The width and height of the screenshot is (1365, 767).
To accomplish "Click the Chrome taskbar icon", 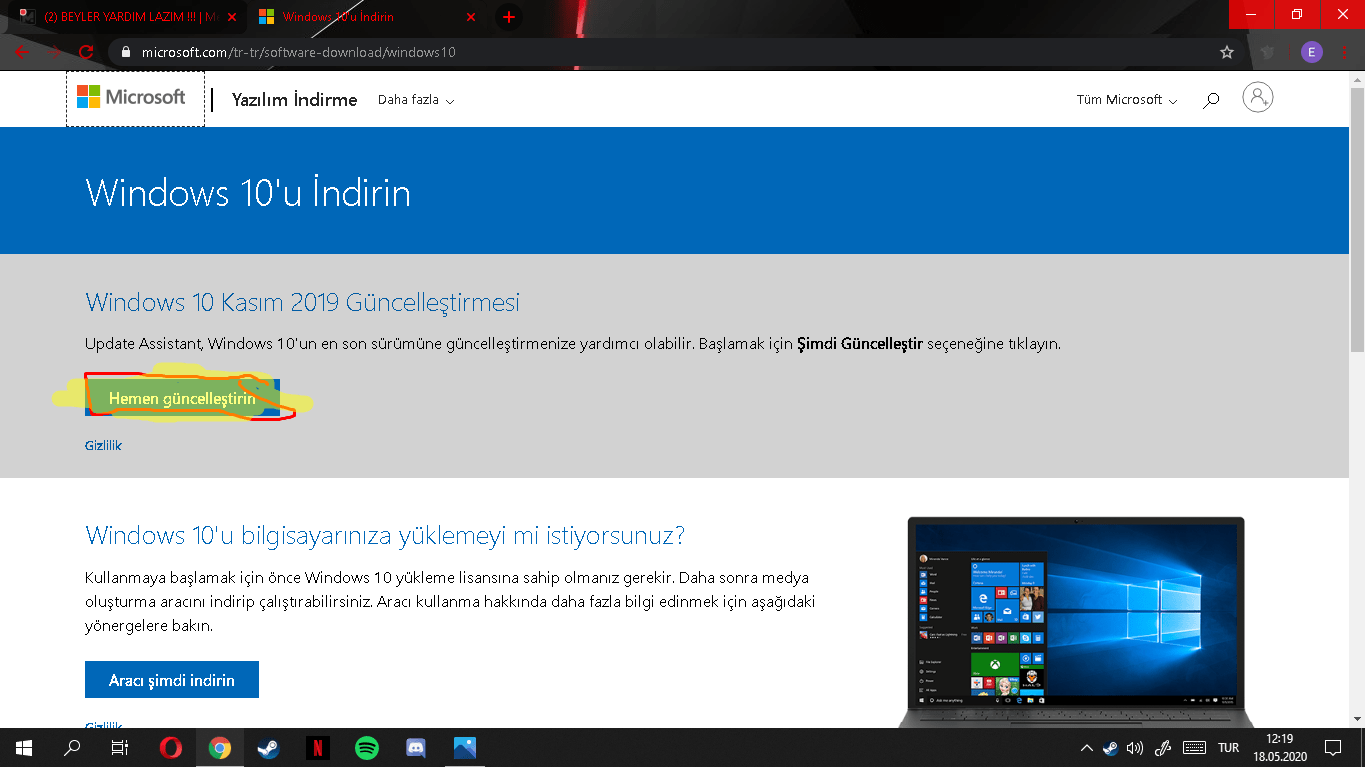I will [x=220, y=748].
